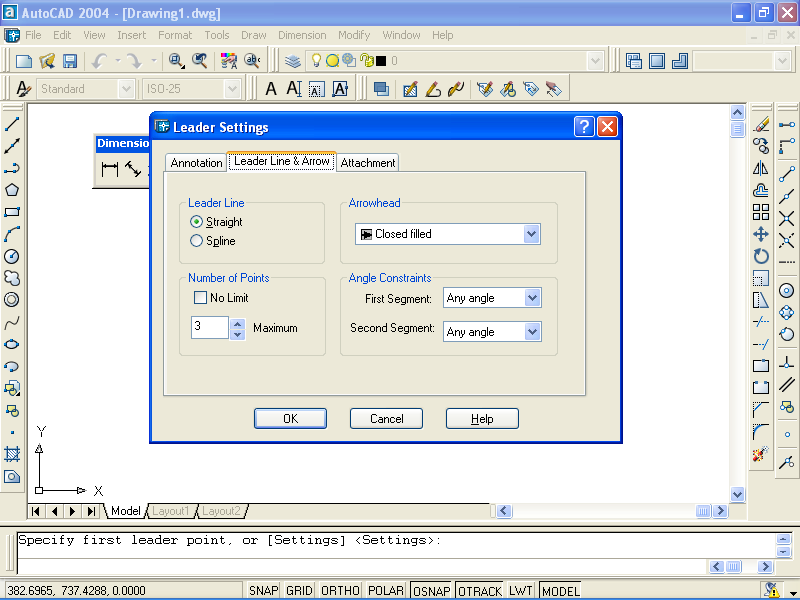Open the Modify menu
The height and width of the screenshot is (600, 800).
coord(354,35)
